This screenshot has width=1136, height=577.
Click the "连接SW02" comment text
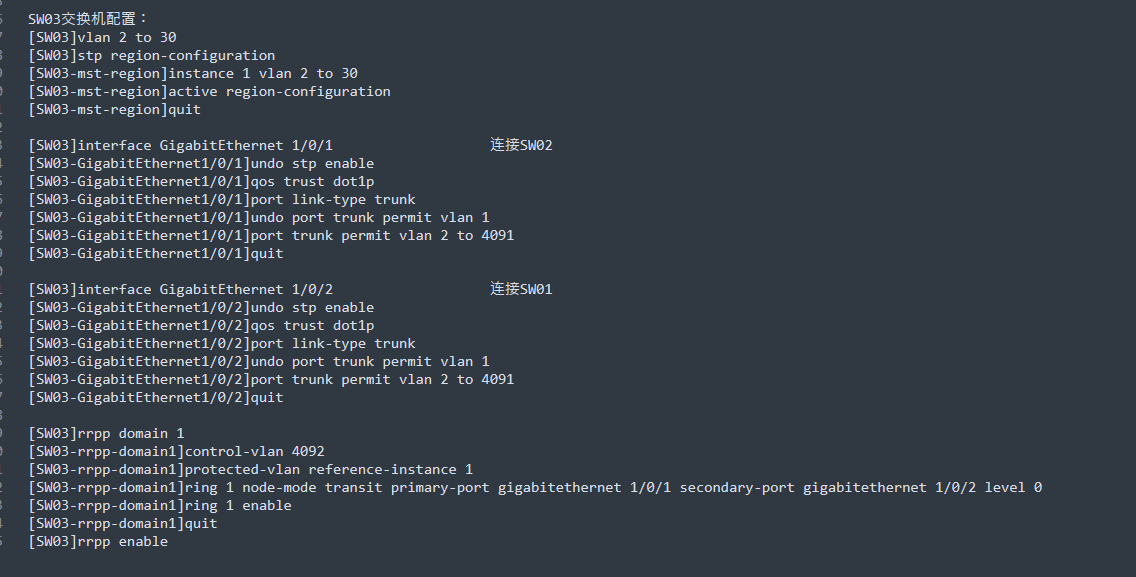coord(521,145)
